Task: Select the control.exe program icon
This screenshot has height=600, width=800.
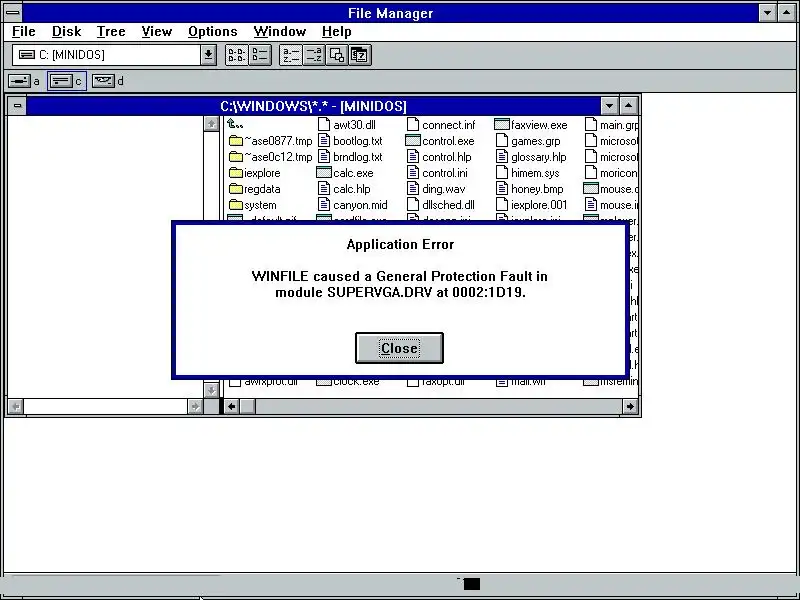Action: click(413, 141)
